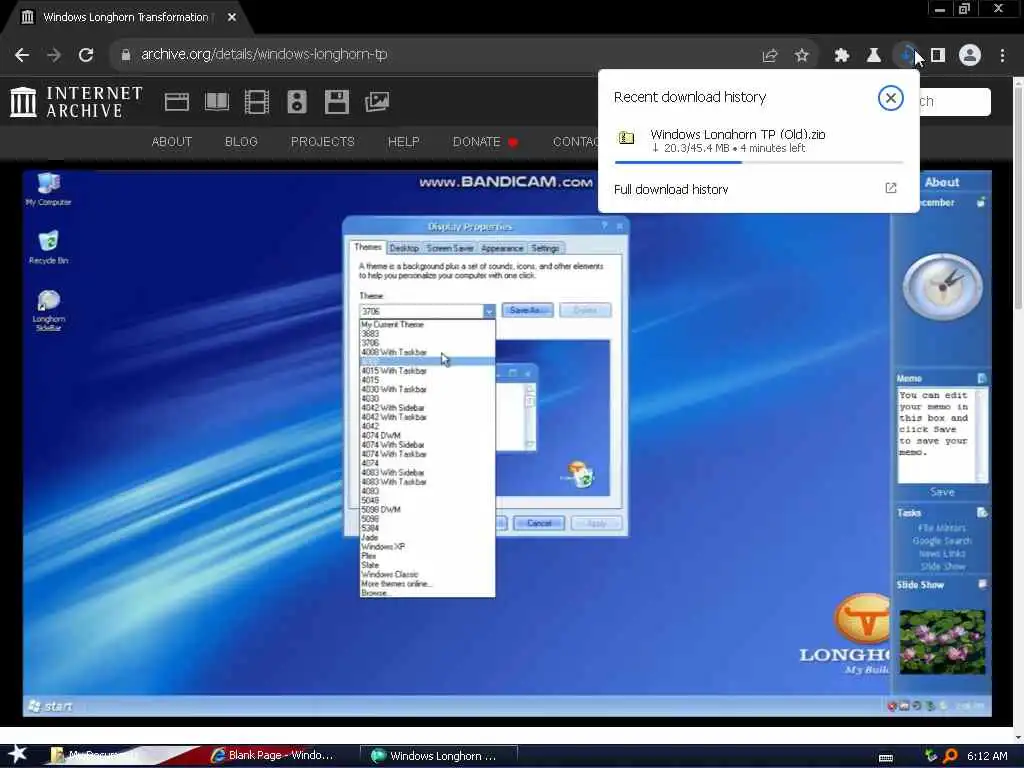
Task: Click the open-in-new-tab icon for download history
Action: click(891, 188)
